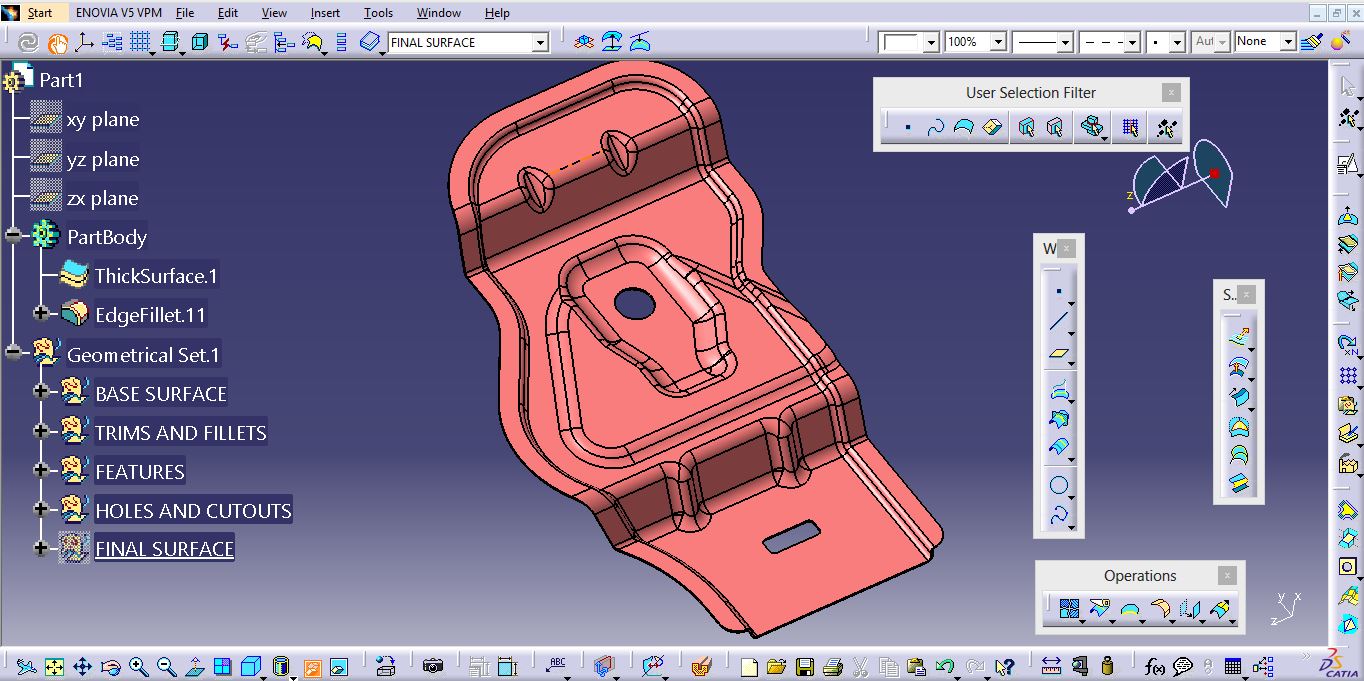This screenshot has width=1364, height=681.
Task: Click the Undo button on bottom toolbar
Action: [947, 665]
